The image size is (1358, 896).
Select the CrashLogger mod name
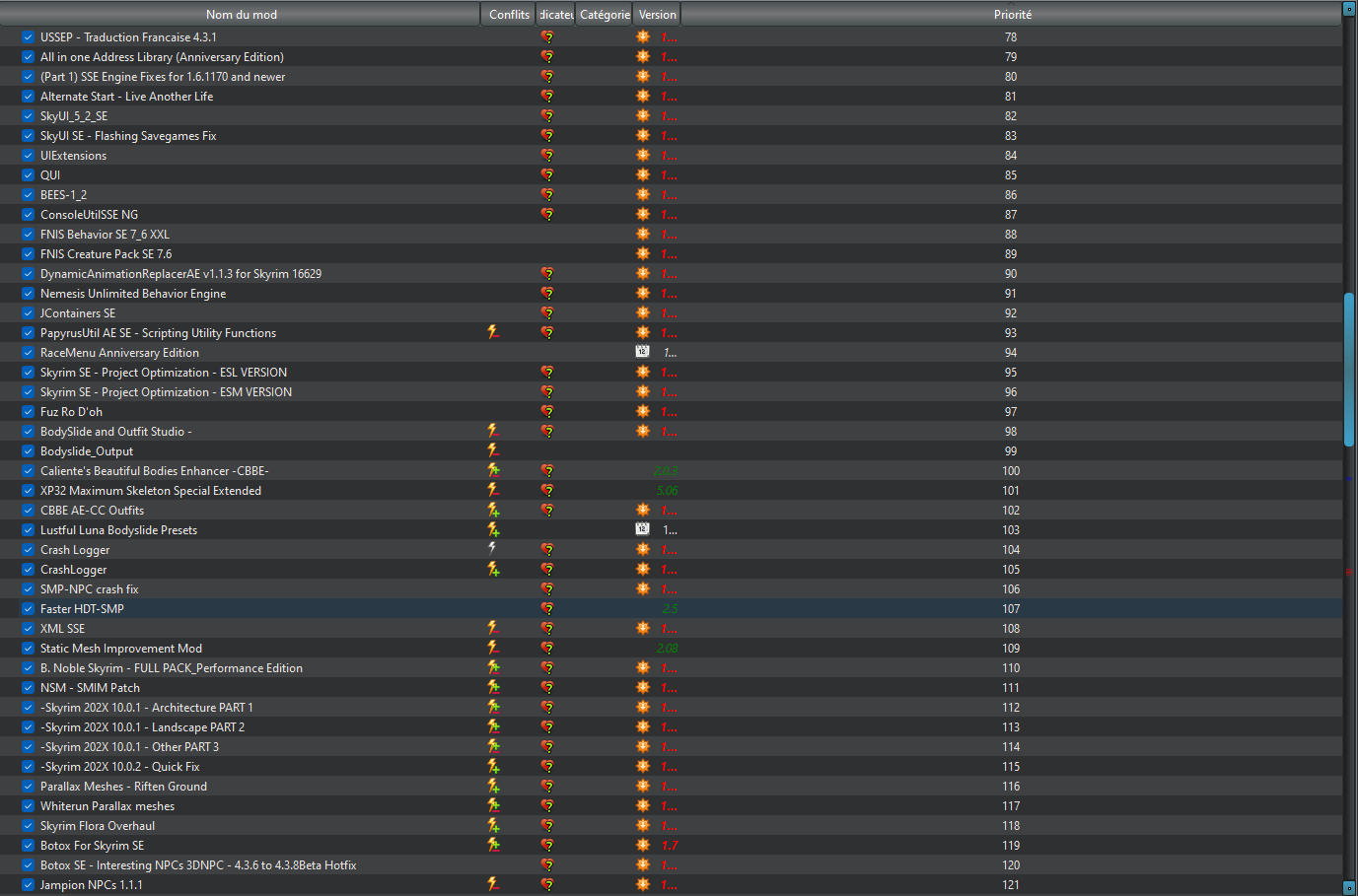[73, 569]
